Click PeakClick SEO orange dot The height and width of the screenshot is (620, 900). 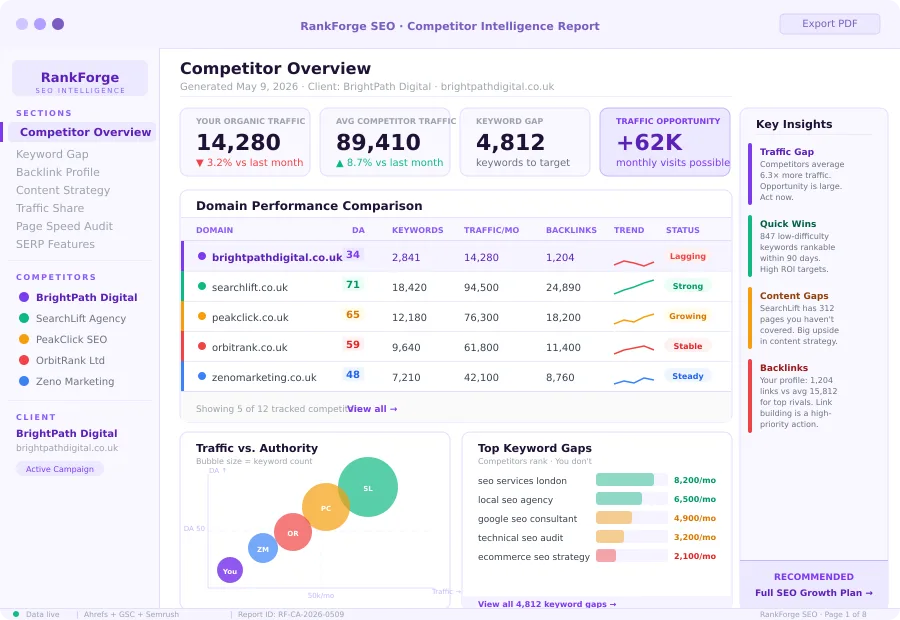(x=24, y=339)
